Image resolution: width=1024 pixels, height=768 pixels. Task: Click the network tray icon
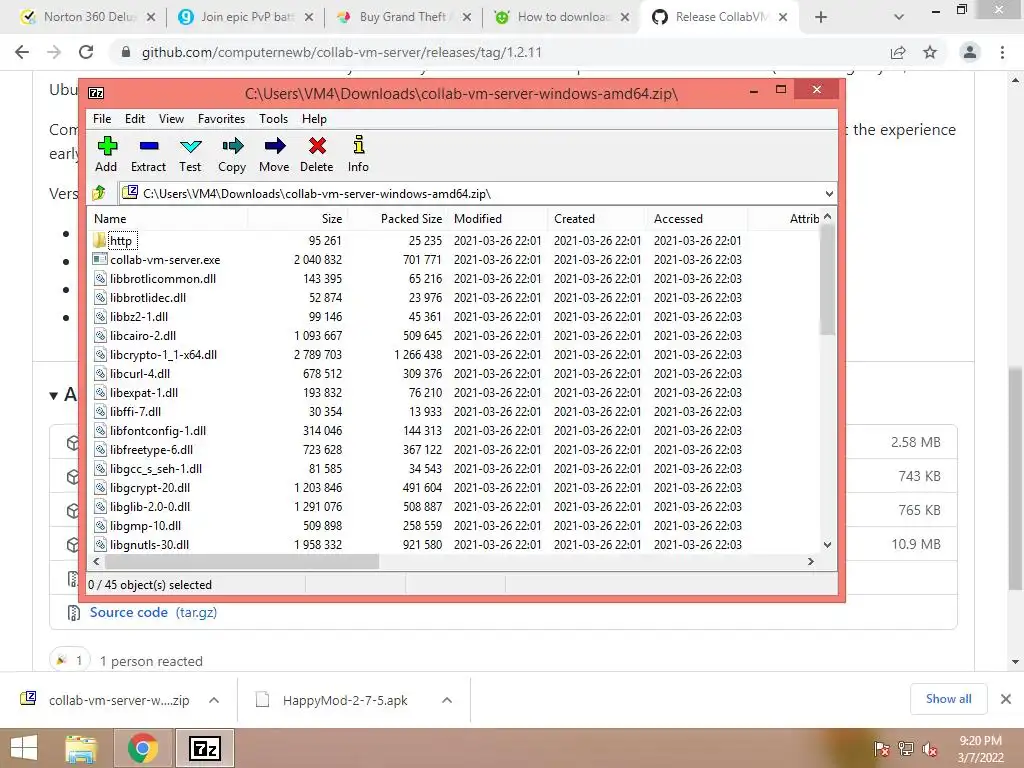[906, 749]
